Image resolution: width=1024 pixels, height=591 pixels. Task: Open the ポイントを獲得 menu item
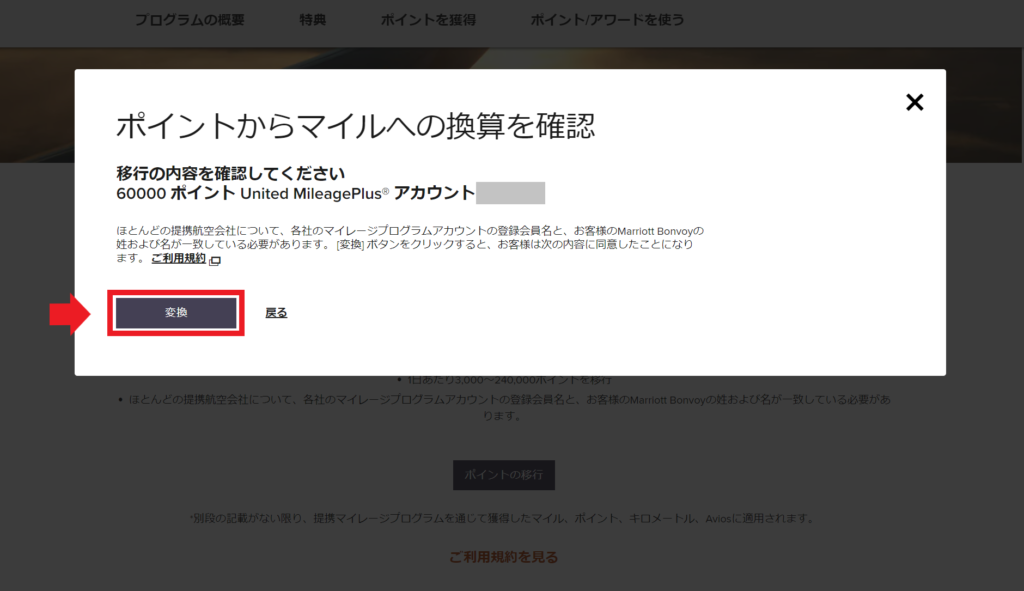pyautogui.click(x=428, y=20)
